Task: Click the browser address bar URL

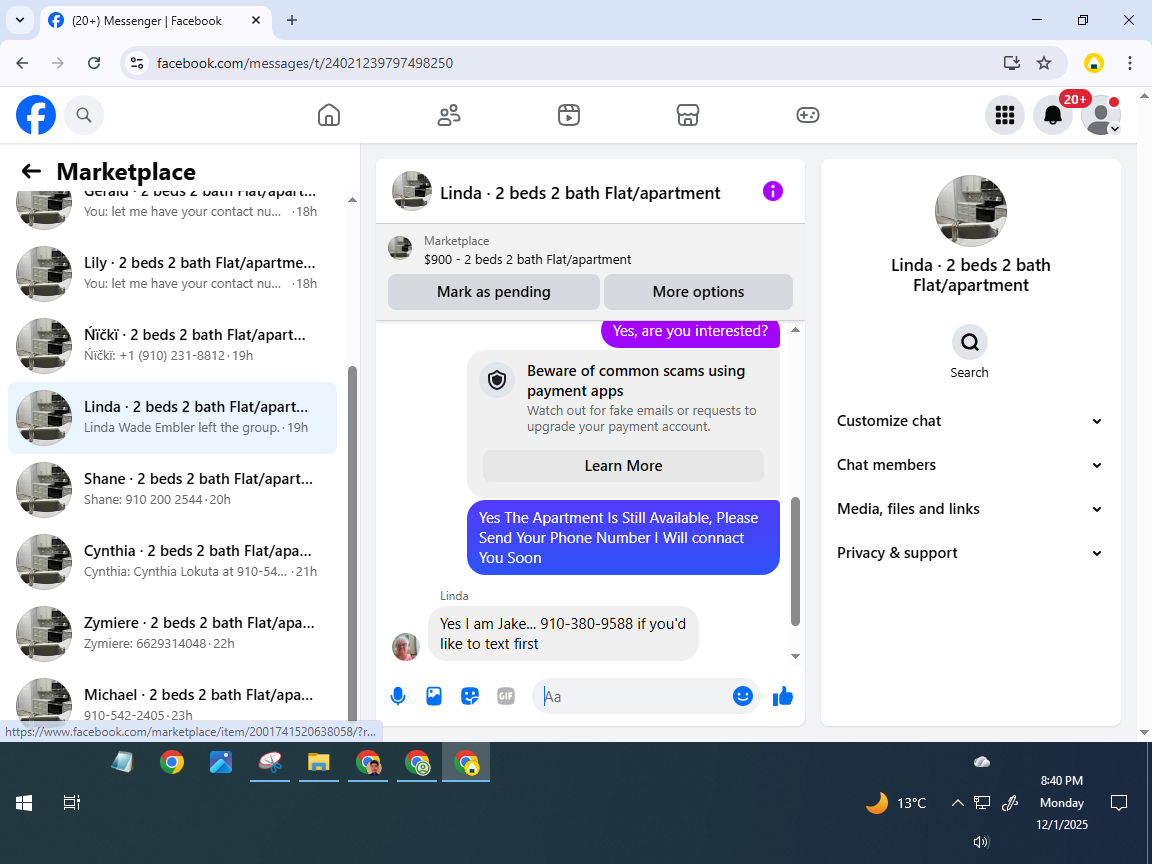Action: (x=305, y=63)
